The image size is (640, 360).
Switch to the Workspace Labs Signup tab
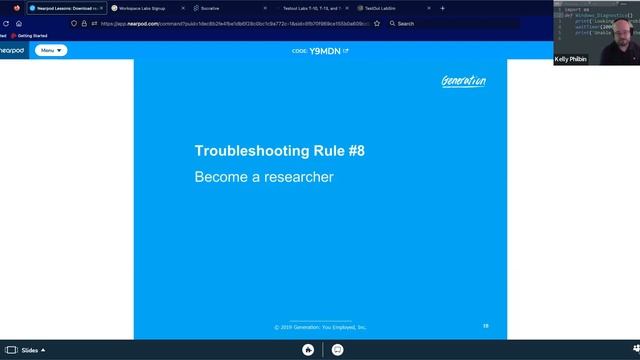pos(142,8)
